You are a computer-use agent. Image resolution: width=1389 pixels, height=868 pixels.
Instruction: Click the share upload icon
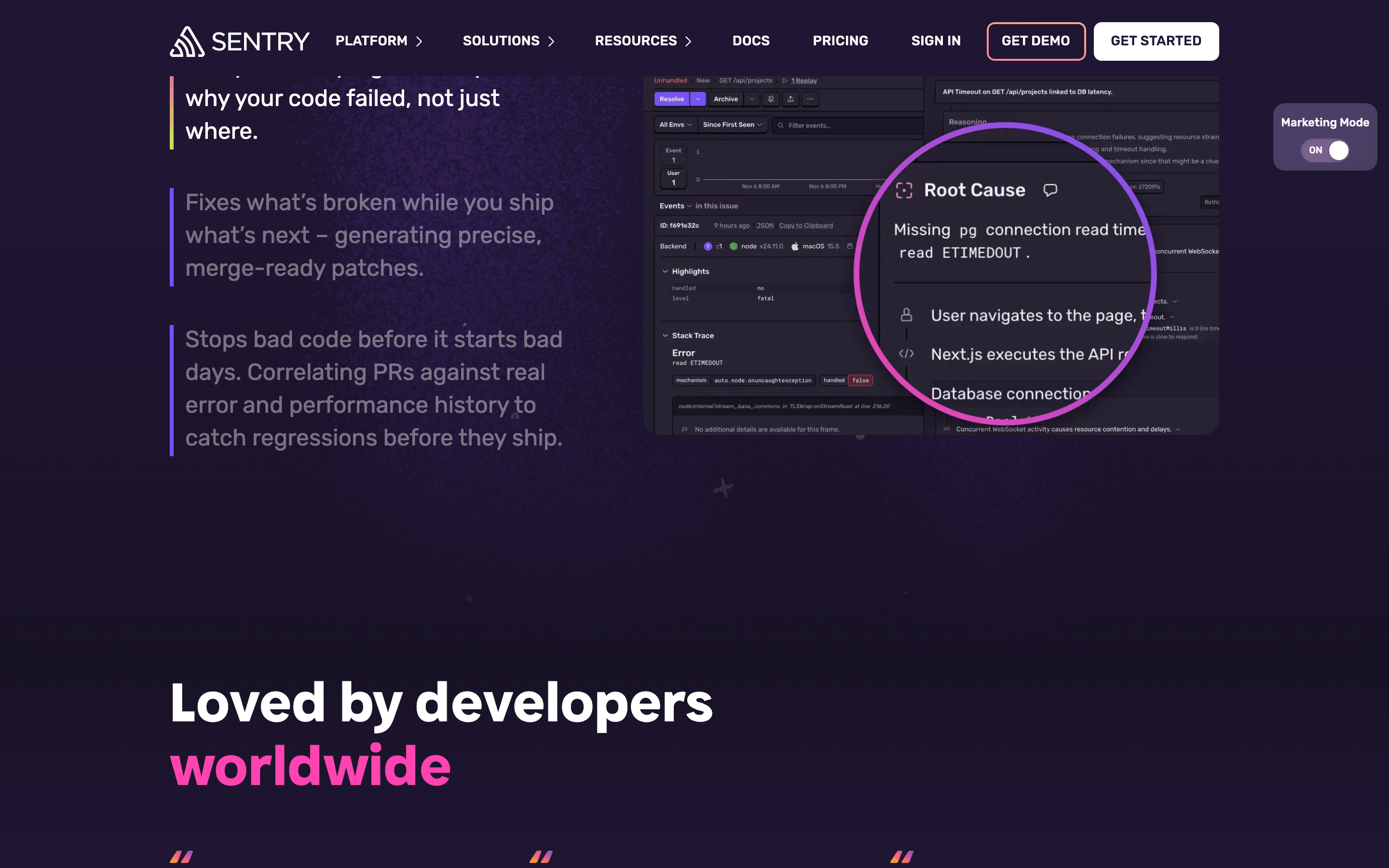[x=790, y=99]
